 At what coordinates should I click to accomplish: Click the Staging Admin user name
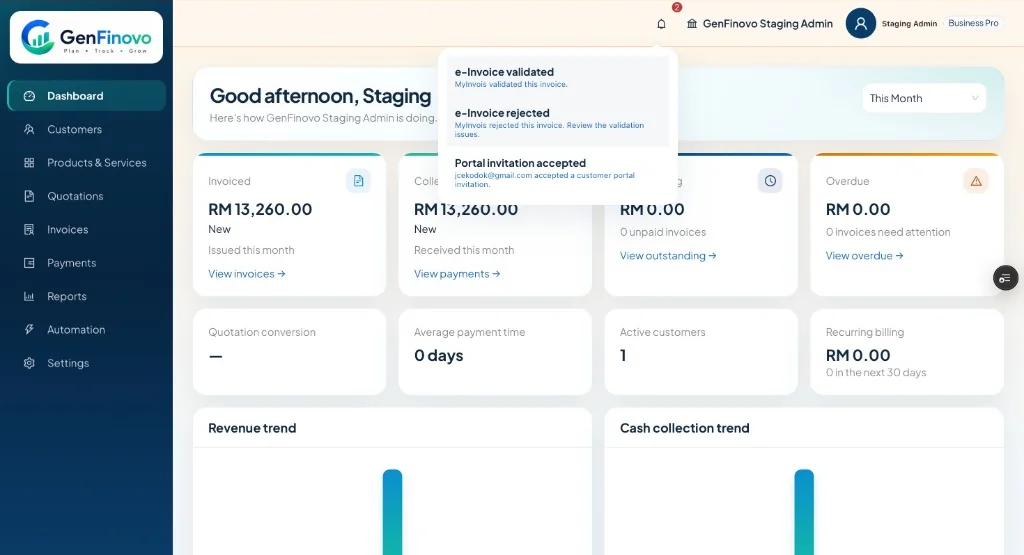pyautogui.click(x=909, y=24)
